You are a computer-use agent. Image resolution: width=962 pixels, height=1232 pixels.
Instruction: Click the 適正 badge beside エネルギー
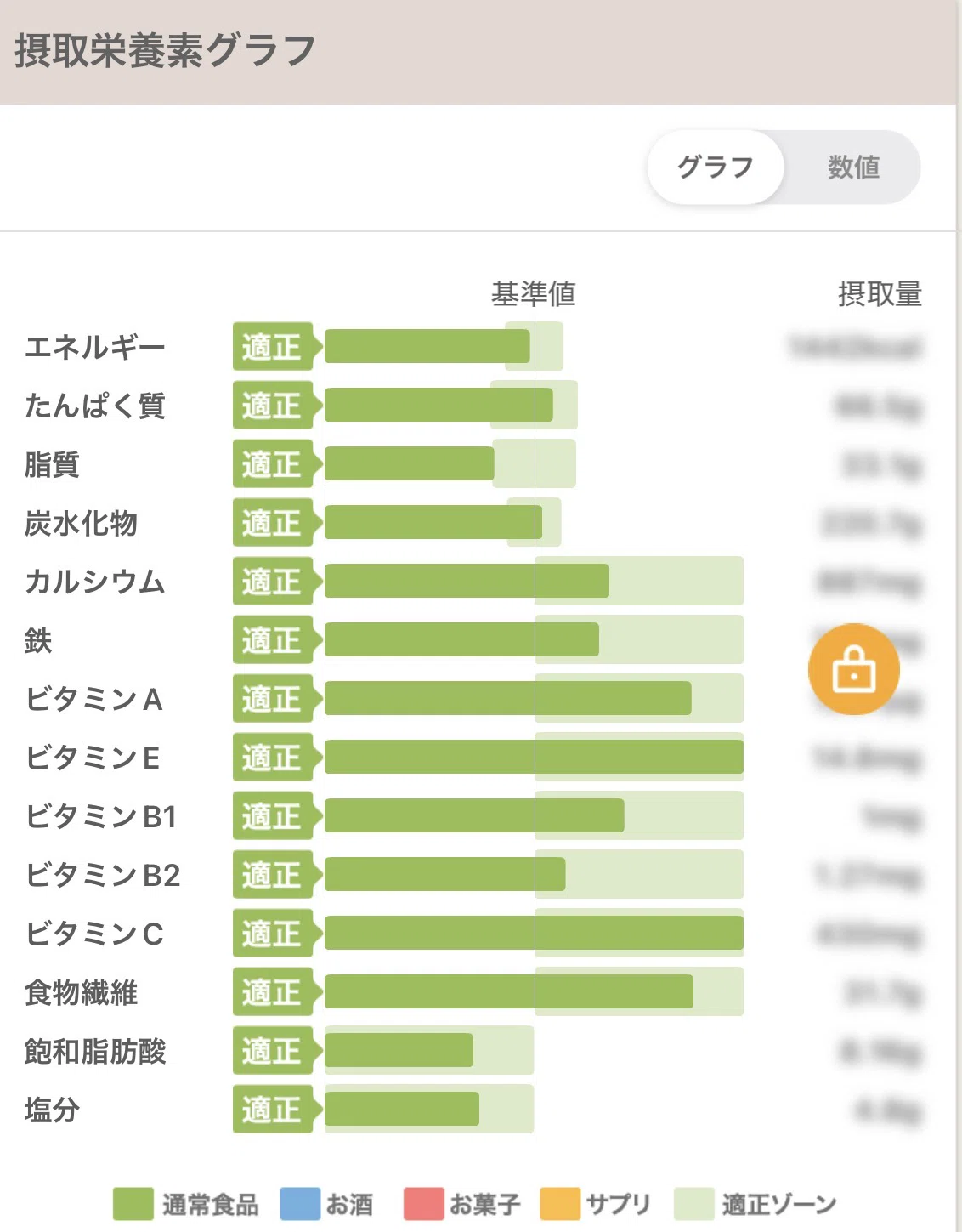pyautogui.click(x=275, y=346)
